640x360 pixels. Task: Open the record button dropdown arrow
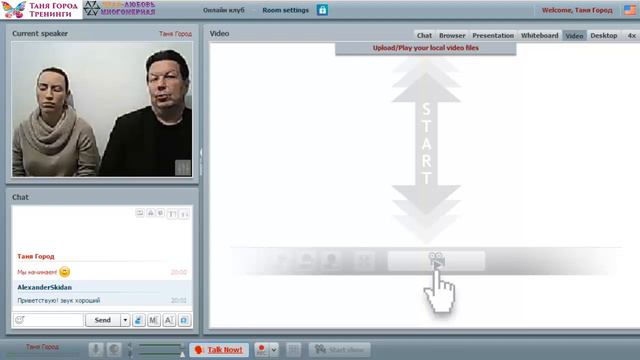click(274, 350)
